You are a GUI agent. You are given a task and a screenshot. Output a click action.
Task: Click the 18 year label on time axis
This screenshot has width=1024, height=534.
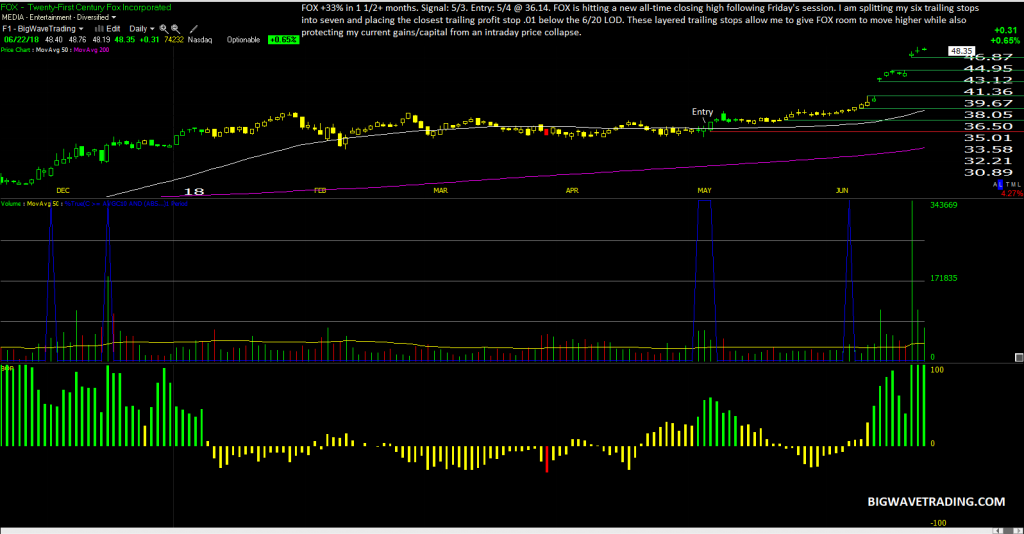click(x=194, y=191)
